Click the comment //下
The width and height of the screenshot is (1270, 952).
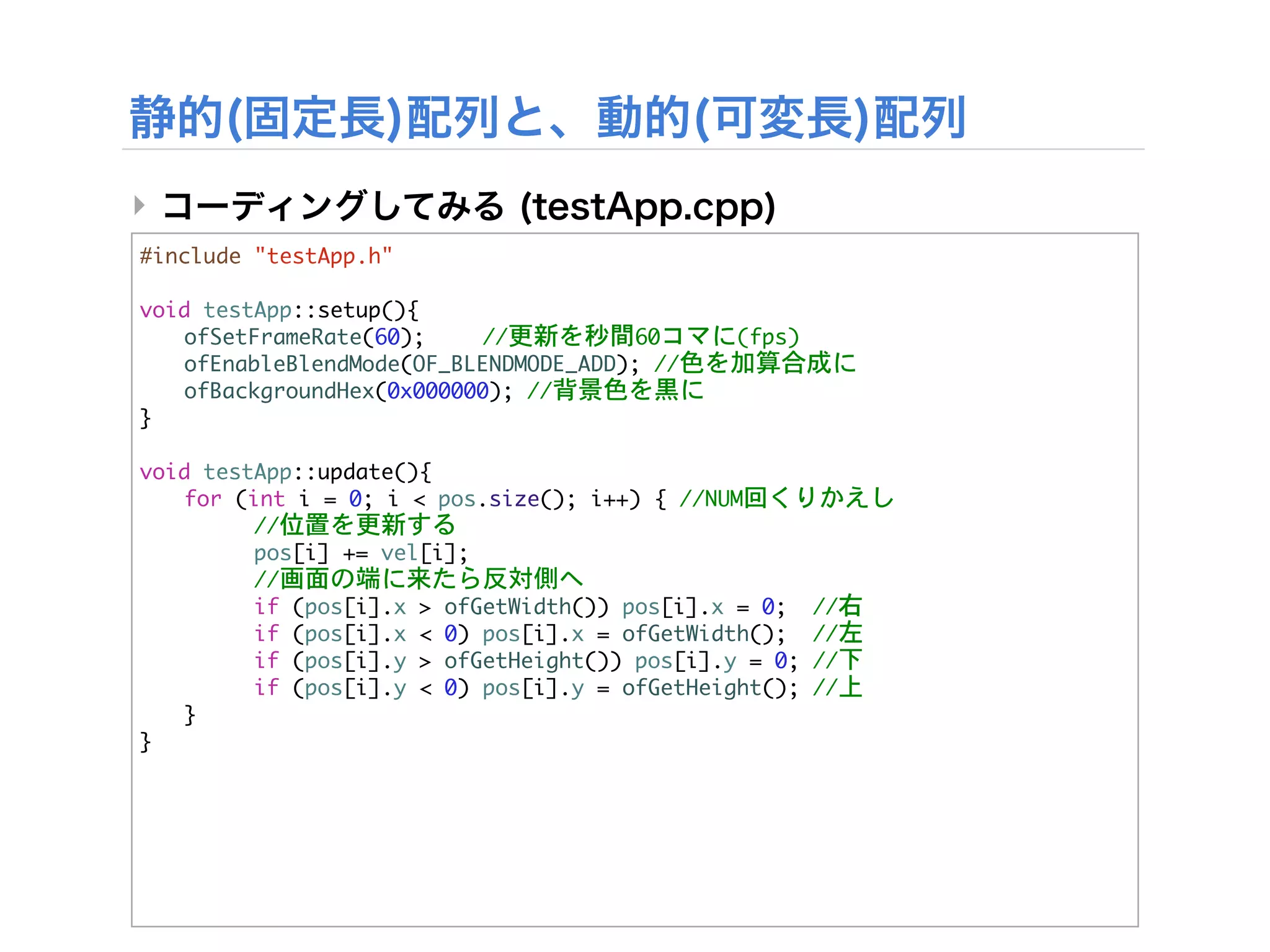point(838,661)
